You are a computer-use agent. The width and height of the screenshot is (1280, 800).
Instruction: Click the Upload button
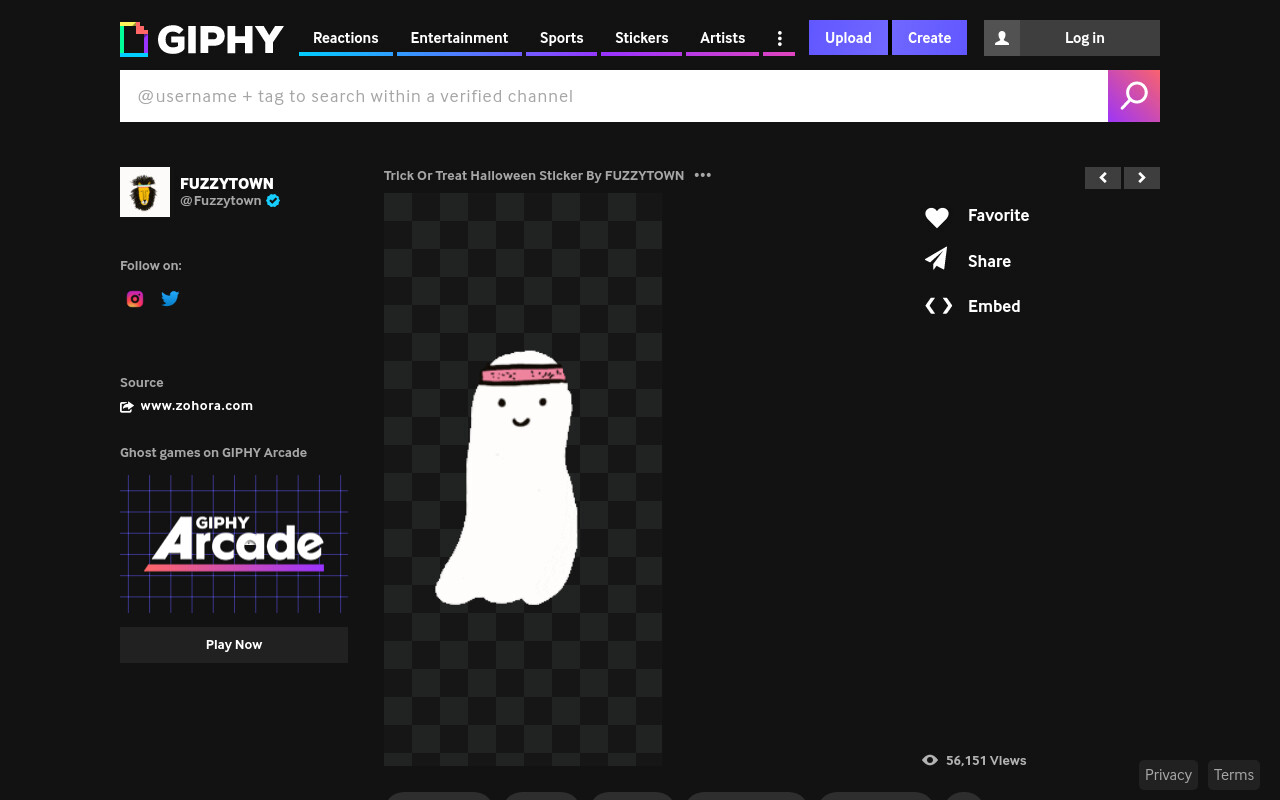tap(848, 38)
